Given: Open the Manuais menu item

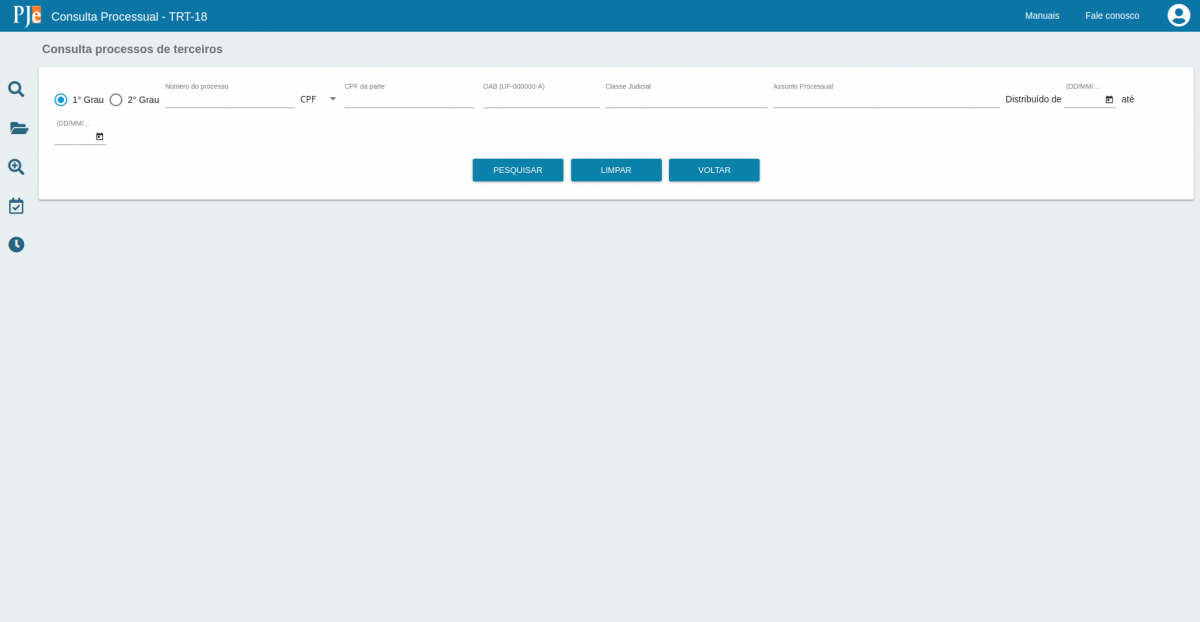Looking at the screenshot, I should click(1042, 16).
